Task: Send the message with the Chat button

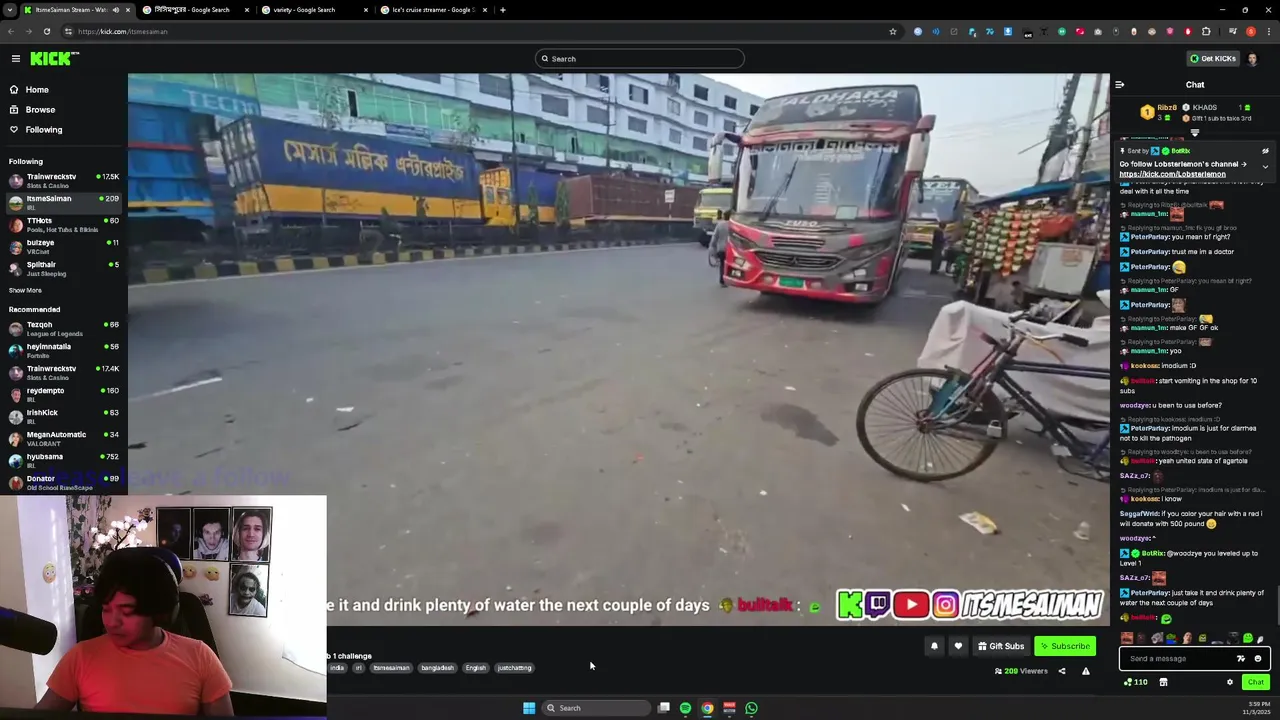Action: point(1256,682)
